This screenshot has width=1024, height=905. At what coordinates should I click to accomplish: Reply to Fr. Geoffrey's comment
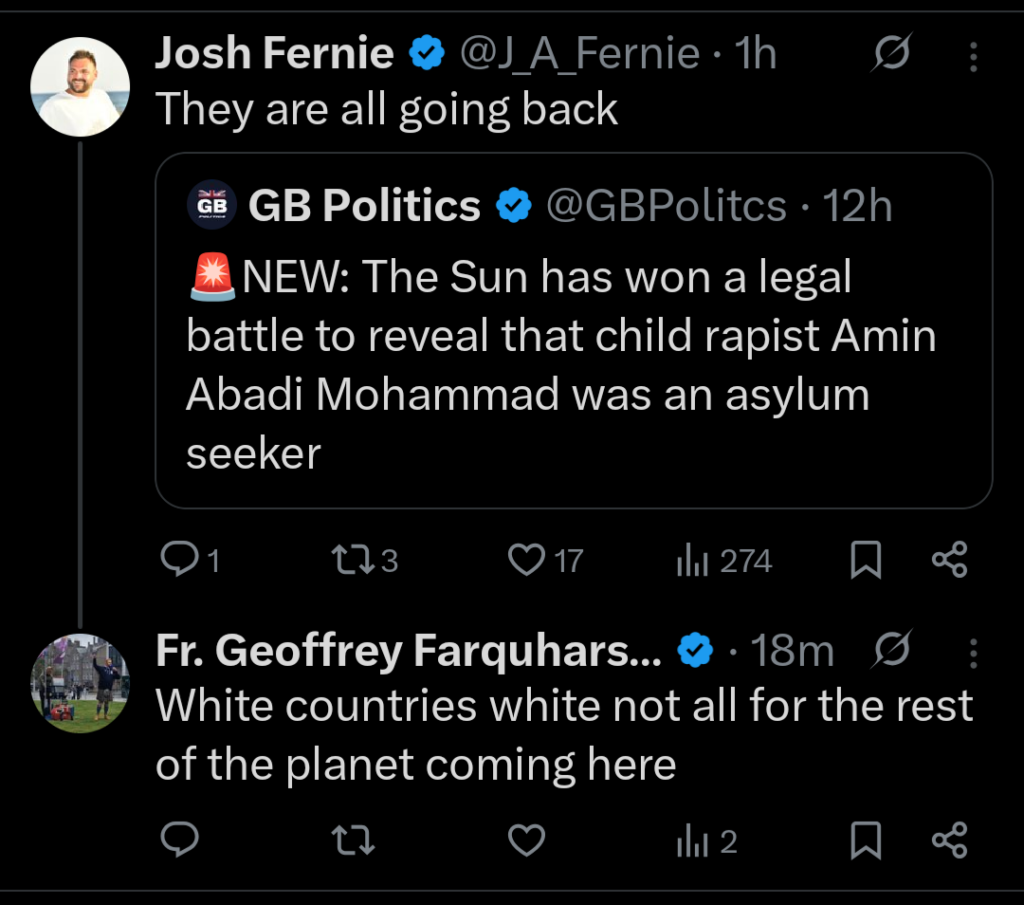click(x=180, y=841)
